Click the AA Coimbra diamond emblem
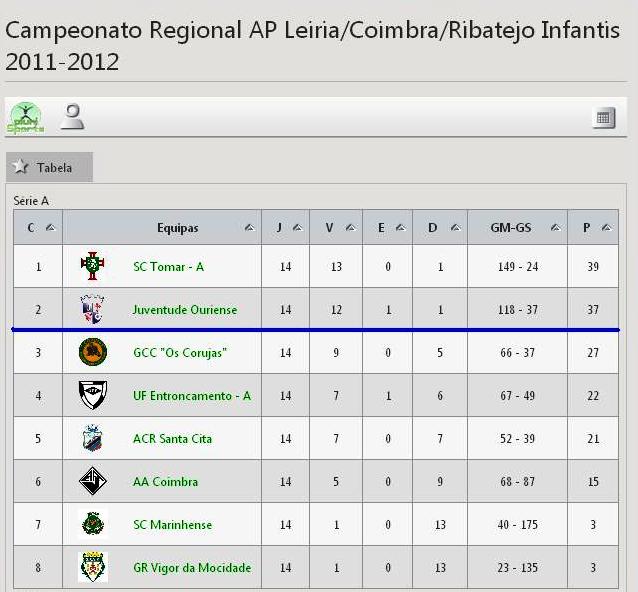 tap(93, 481)
